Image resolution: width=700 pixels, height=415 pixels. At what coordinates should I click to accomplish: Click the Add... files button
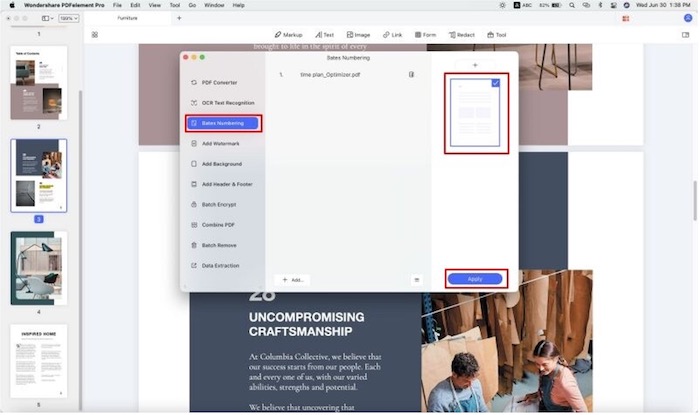[294, 280]
